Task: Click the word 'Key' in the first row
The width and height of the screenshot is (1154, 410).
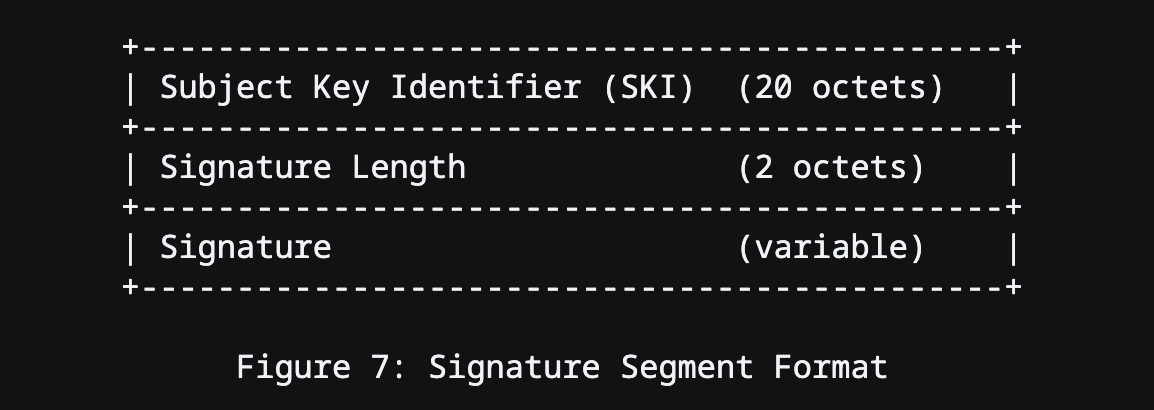Action: [341, 88]
